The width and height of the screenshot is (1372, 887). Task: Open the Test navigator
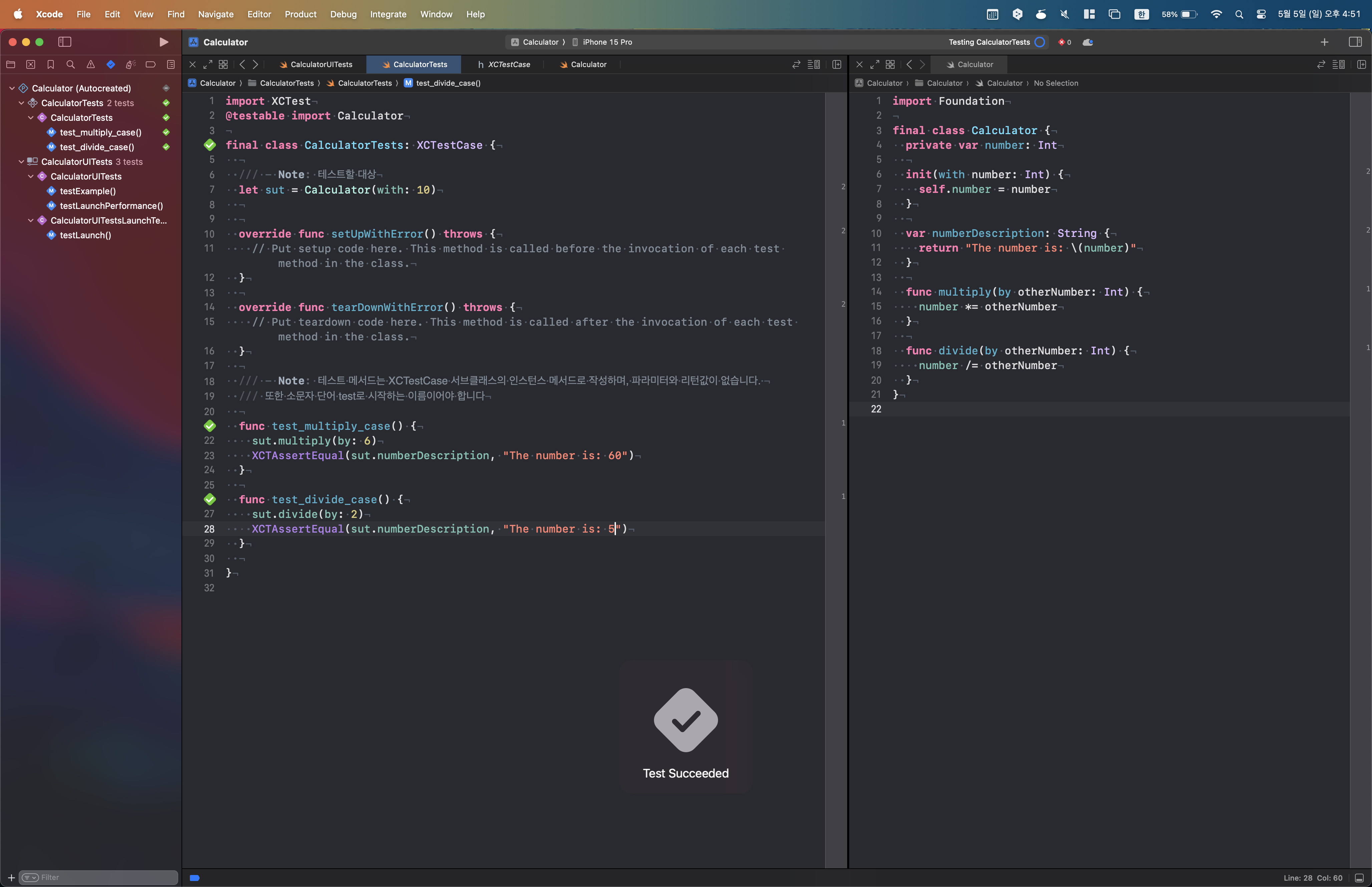pos(110,64)
